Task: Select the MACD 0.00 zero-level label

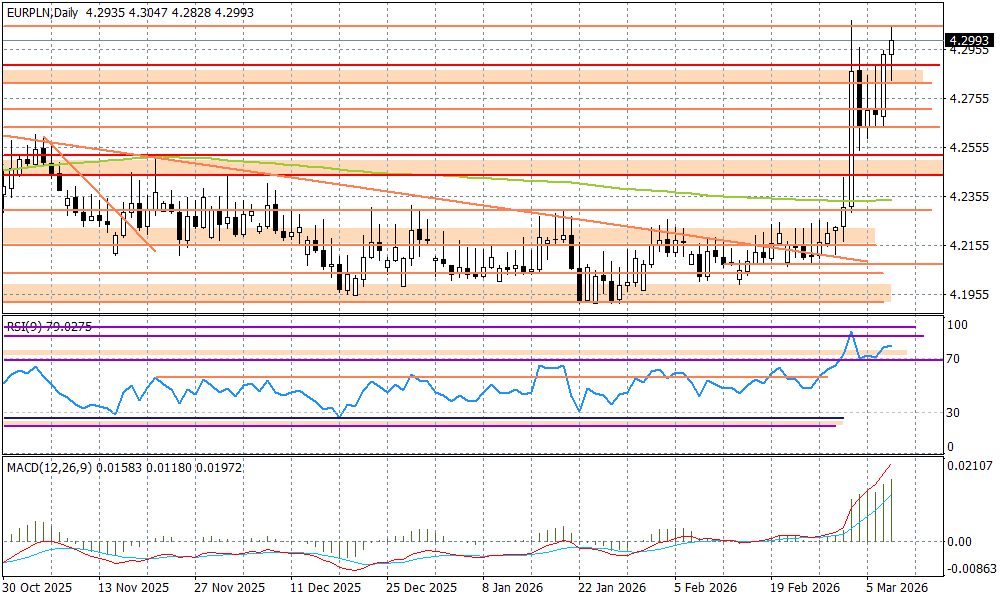Action: (960, 541)
